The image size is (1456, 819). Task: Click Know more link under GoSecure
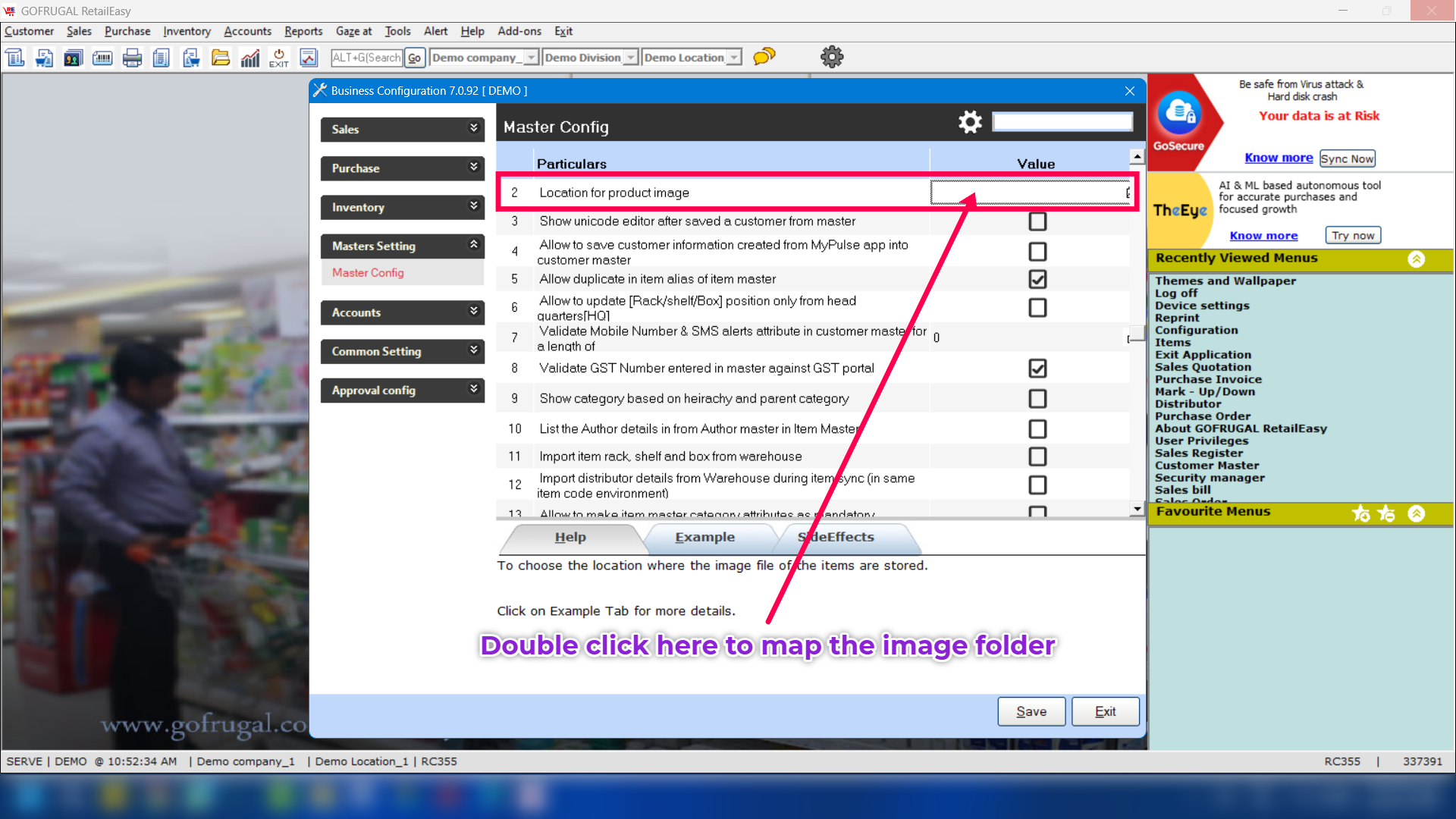coord(1278,158)
